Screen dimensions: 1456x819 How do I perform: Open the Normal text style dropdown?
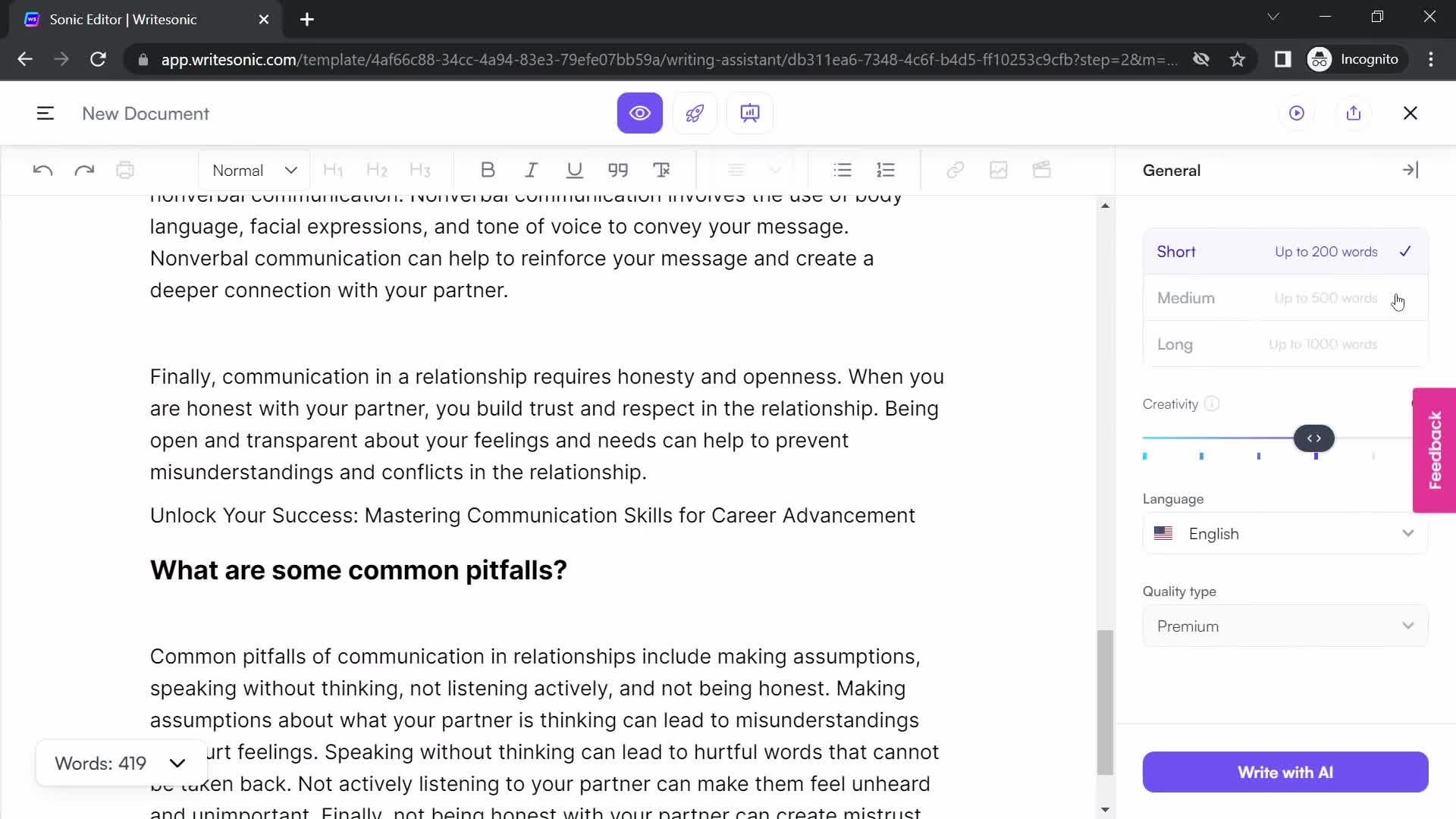click(253, 170)
